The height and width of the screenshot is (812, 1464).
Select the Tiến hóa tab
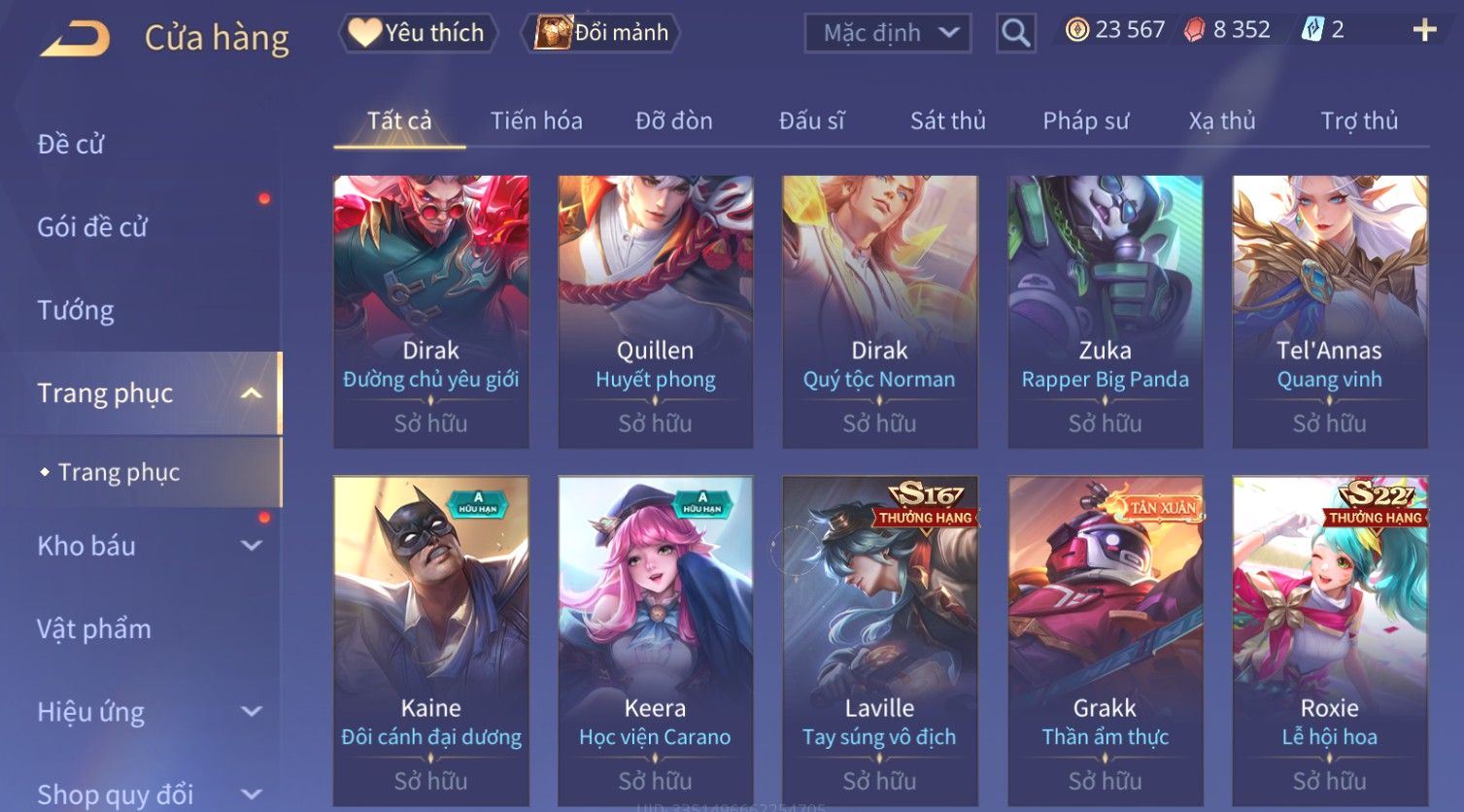[536, 120]
